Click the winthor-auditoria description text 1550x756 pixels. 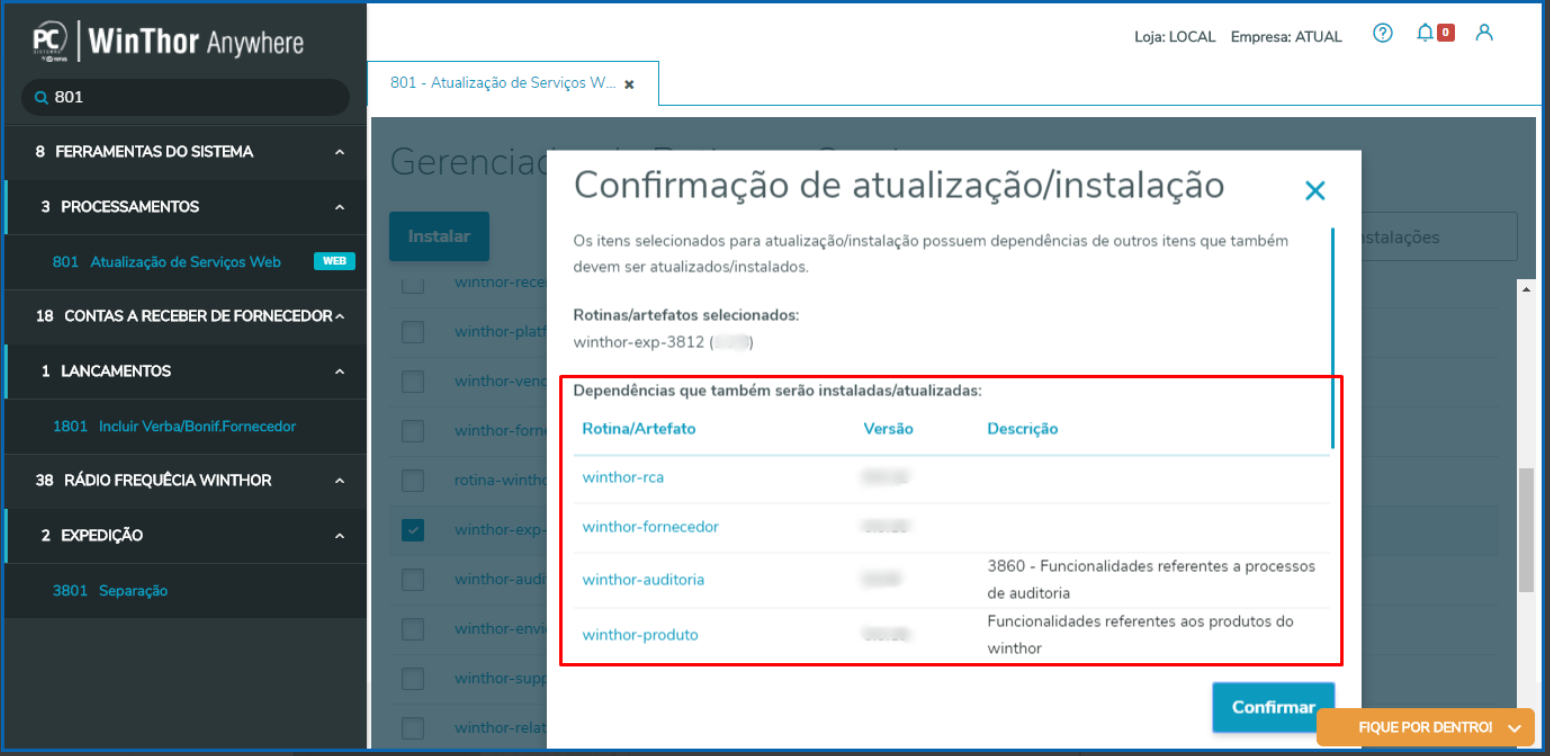coord(1150,579)
